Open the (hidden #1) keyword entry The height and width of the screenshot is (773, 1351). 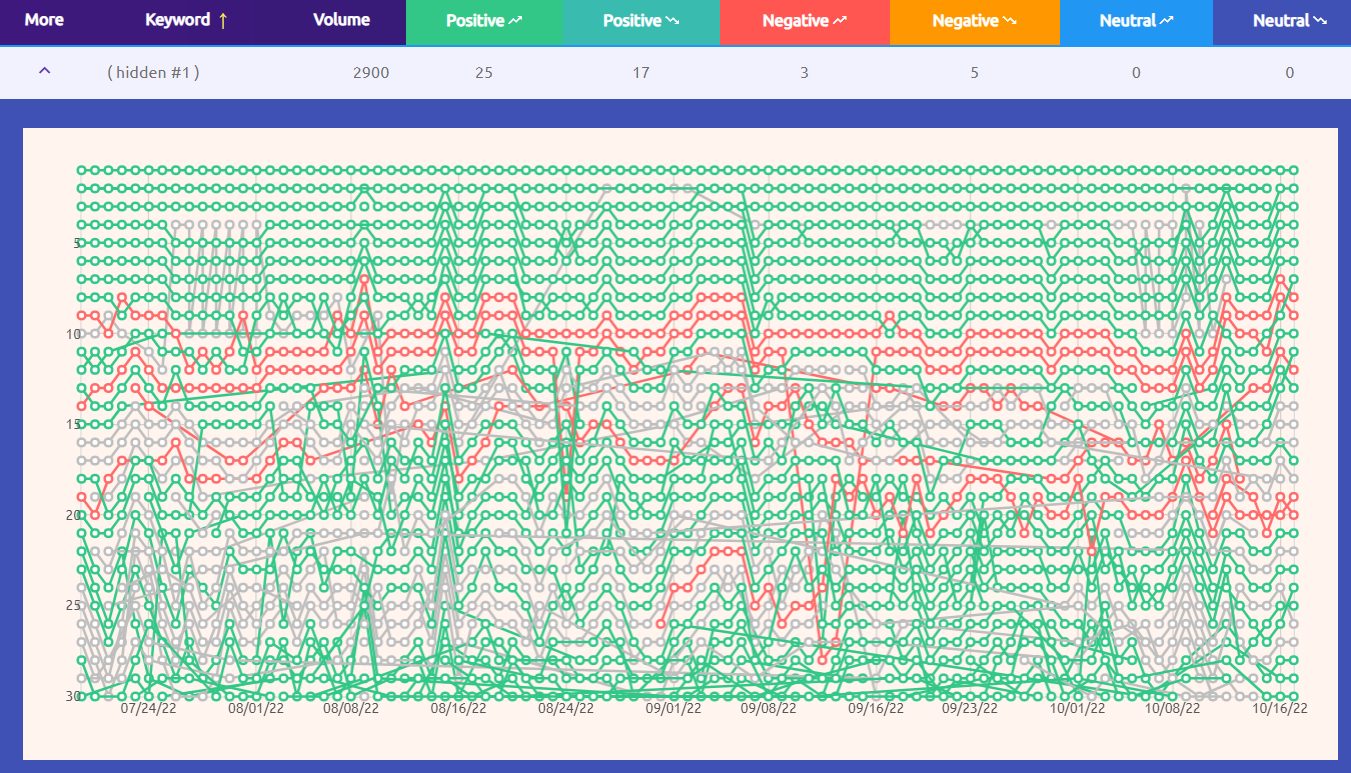click(x=153, y=72)
